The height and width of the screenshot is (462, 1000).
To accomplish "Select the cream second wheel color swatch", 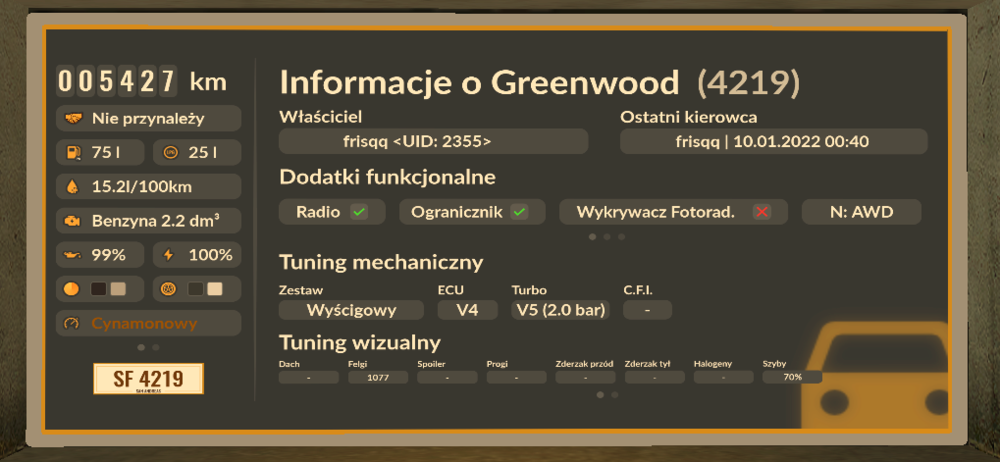I will (215, 289).
